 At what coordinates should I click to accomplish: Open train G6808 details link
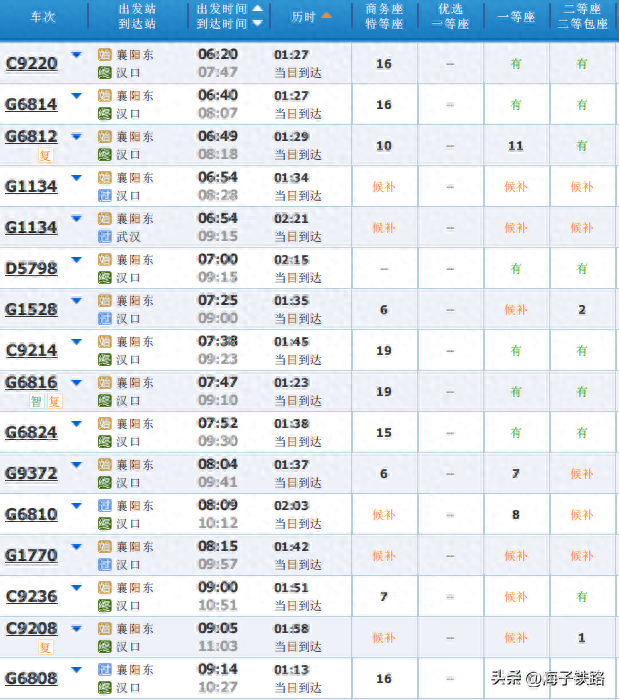coord(31,679)
